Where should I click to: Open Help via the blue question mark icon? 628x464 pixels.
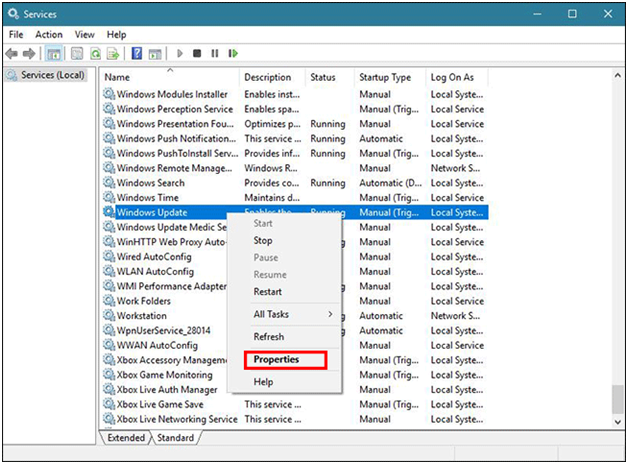tap(137, 53)
